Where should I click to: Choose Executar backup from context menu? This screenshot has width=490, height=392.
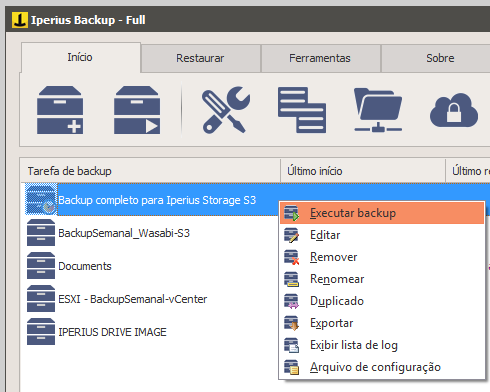[x=382, y=213]
